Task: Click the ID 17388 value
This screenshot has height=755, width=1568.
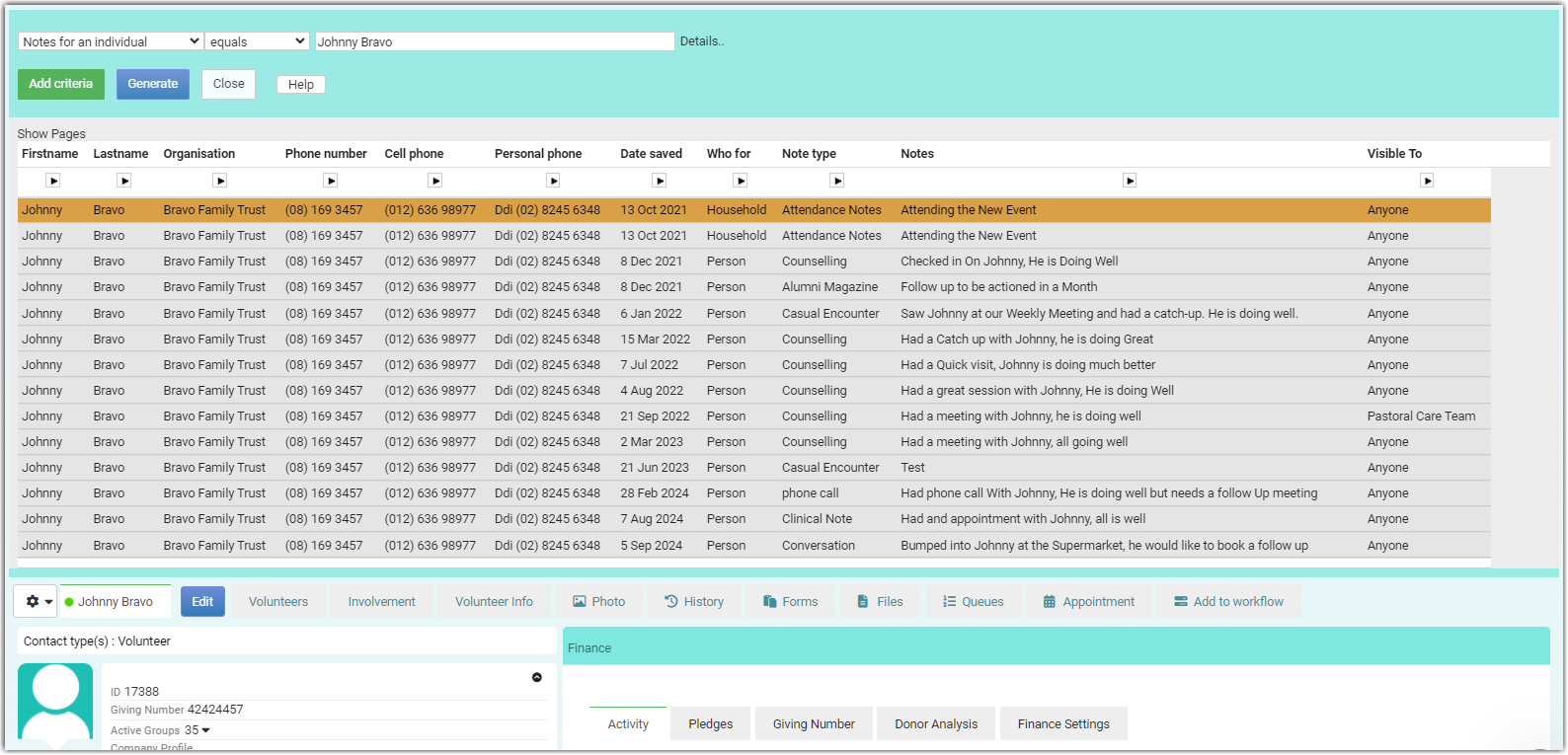Action: click(141, 692)
